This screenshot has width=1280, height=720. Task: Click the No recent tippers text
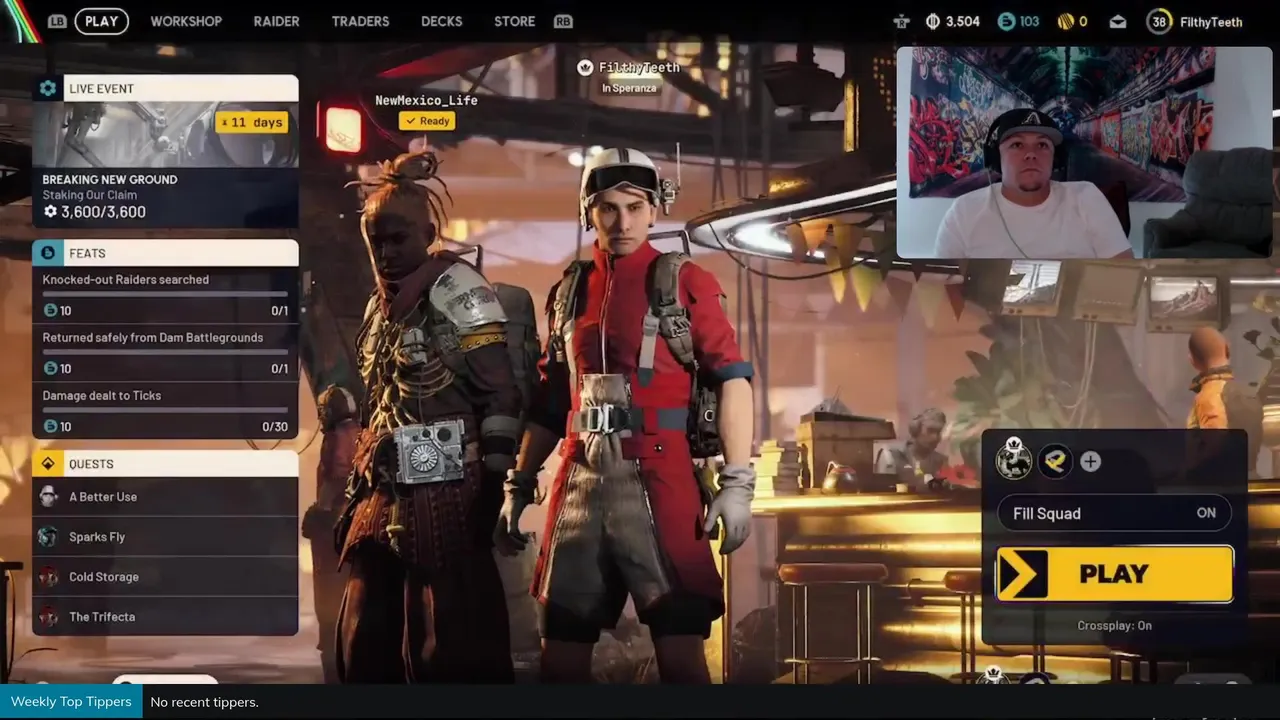tap(204, 702)
